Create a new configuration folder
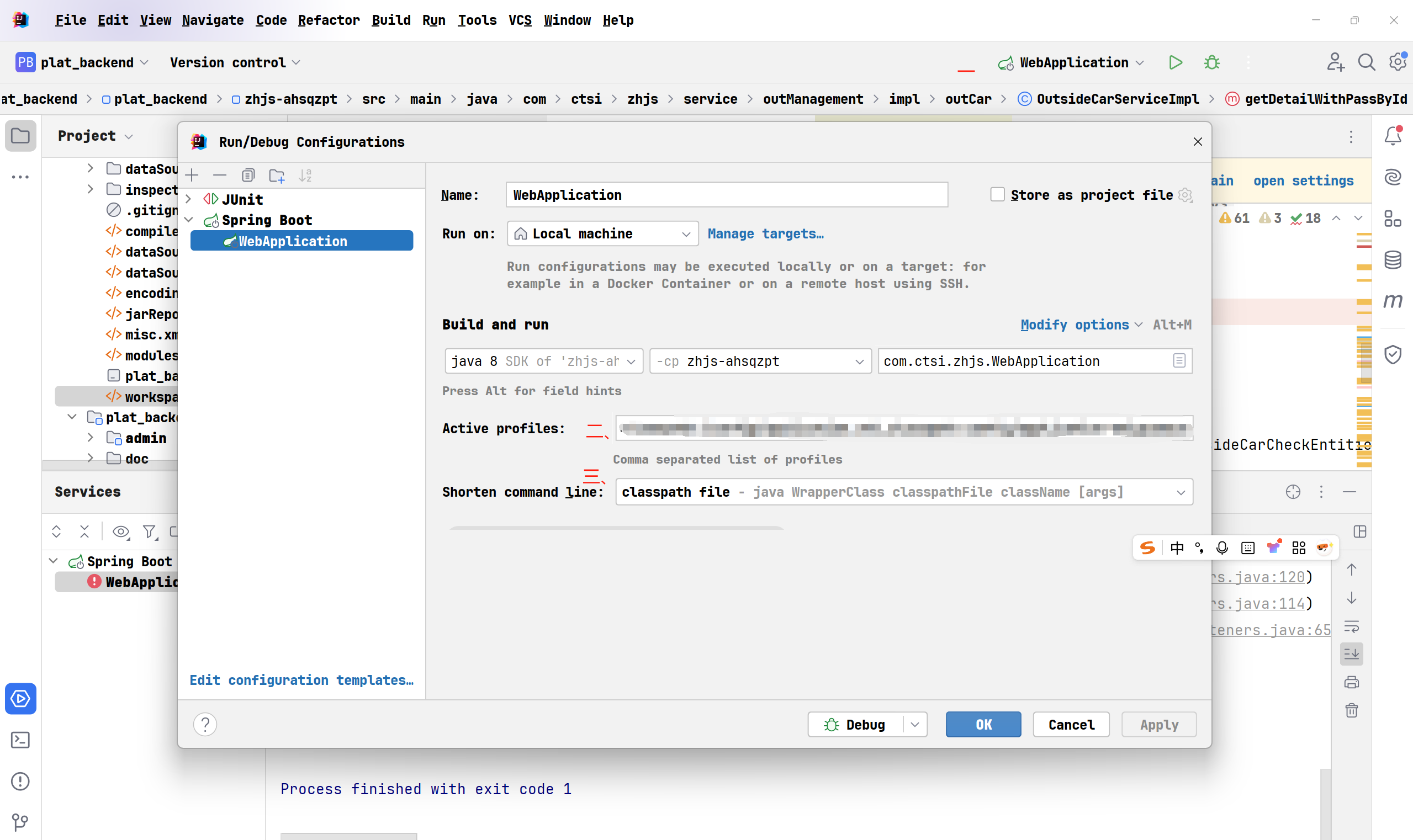This screenshot has height=840, width=1413. coord(277,175)
